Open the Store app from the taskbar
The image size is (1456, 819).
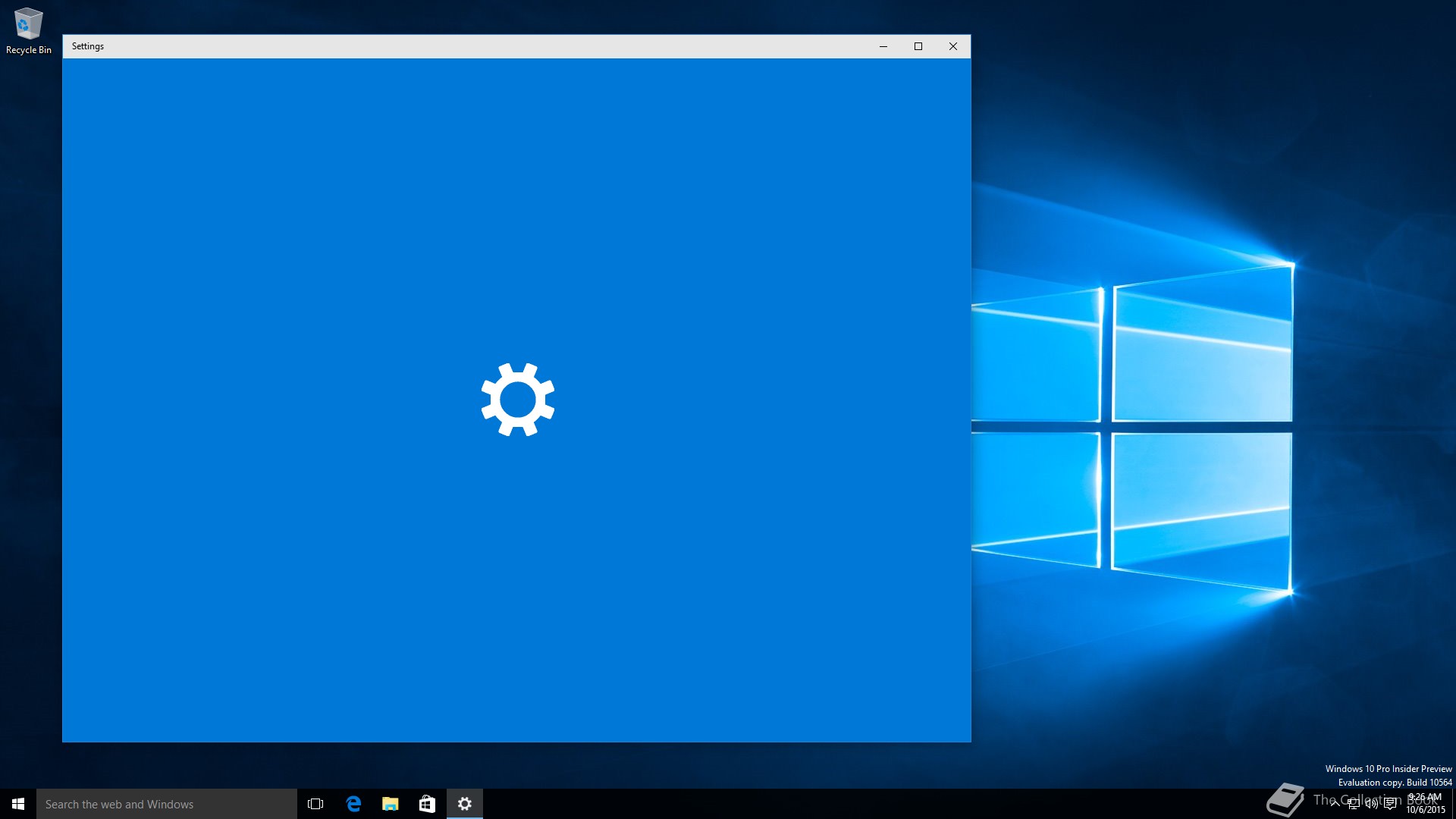point(428,804)
